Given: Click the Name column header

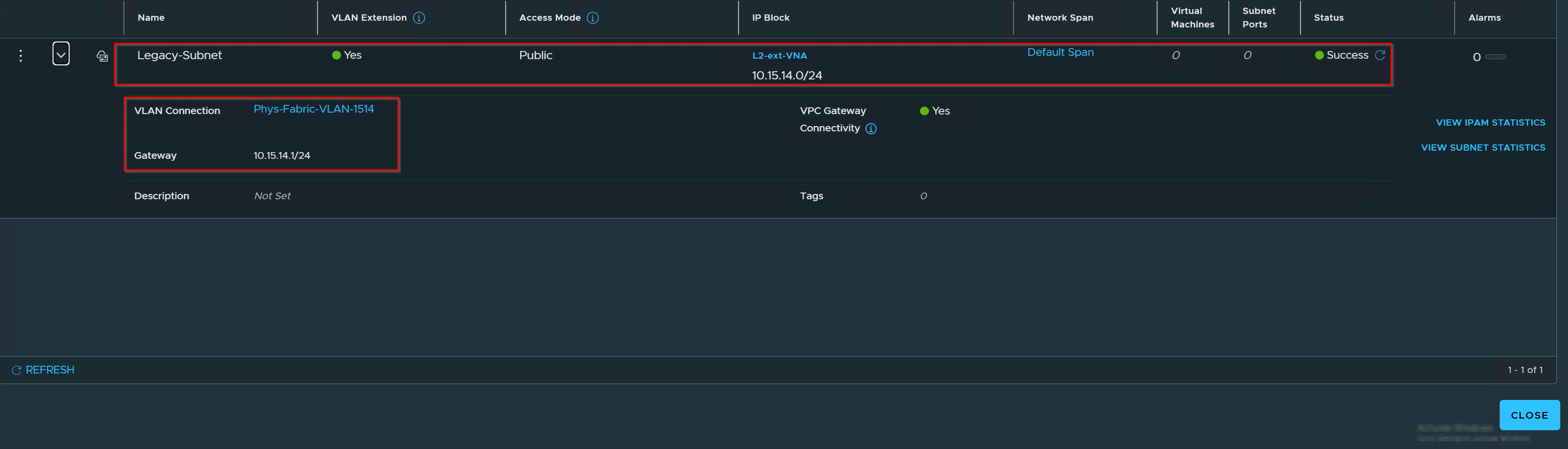Looking at the screenshot, I should click(x=151, y=18).
